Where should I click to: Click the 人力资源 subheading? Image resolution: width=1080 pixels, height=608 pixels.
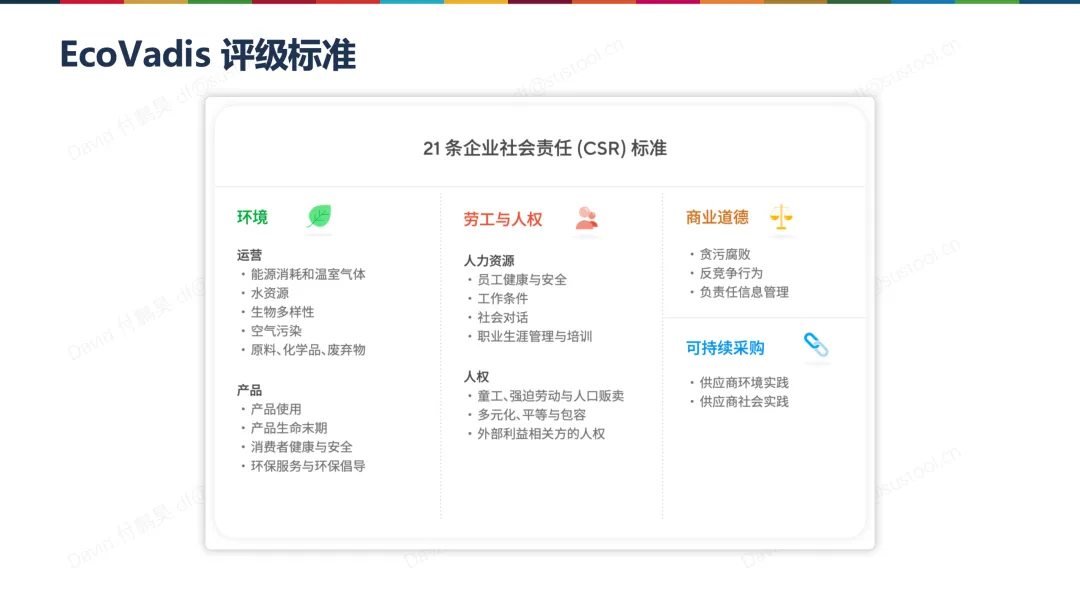coord(489,261)
